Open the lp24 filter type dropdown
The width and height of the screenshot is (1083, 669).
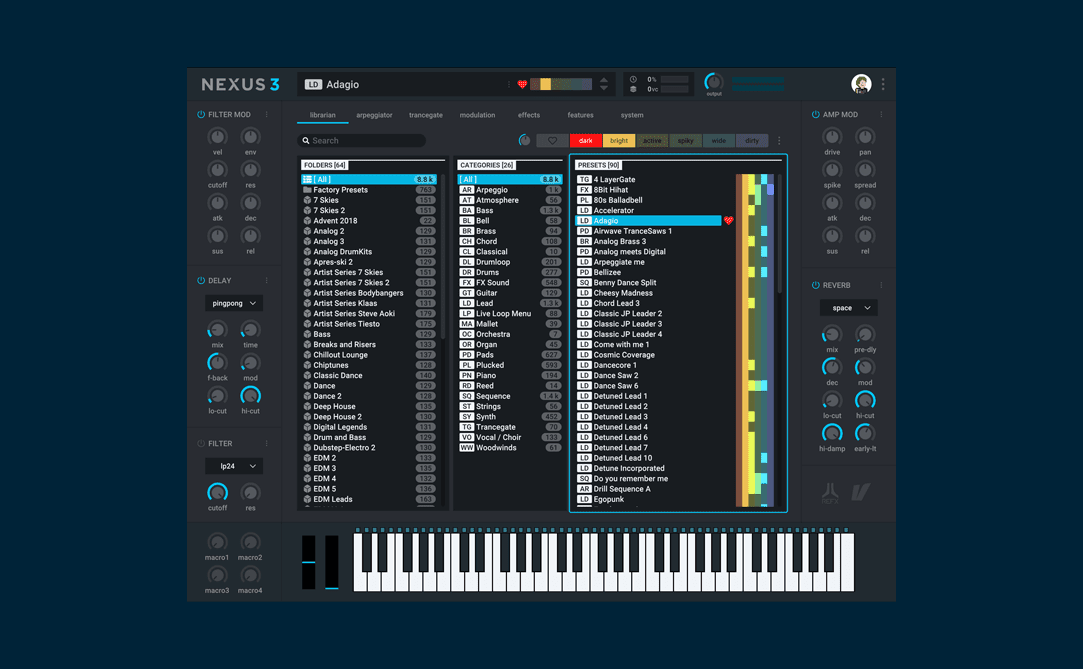(x=233, y=465)
